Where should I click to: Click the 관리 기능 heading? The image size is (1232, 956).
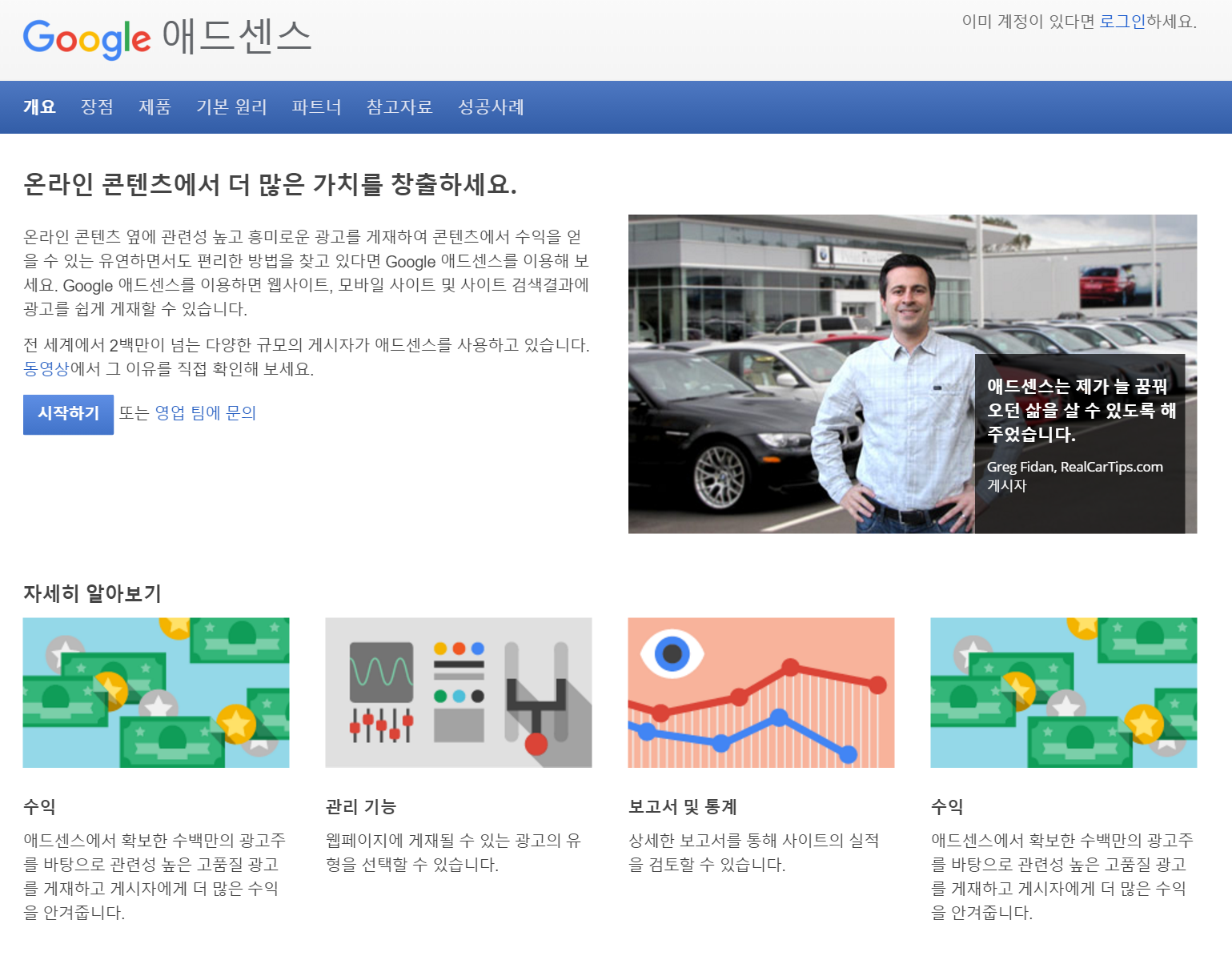click(x=361, y=807)
